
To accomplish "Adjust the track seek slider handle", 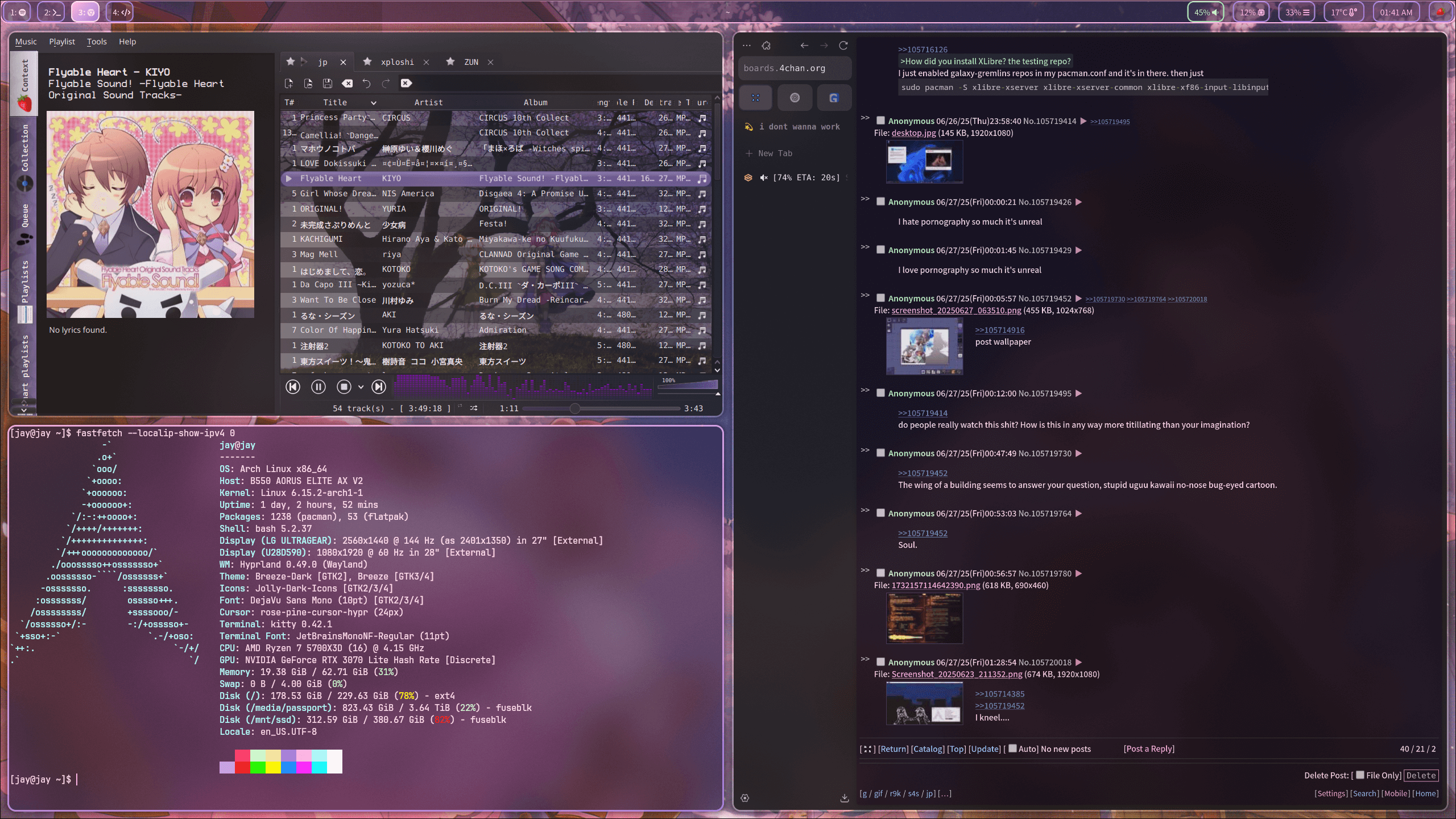I will [575, 408].
